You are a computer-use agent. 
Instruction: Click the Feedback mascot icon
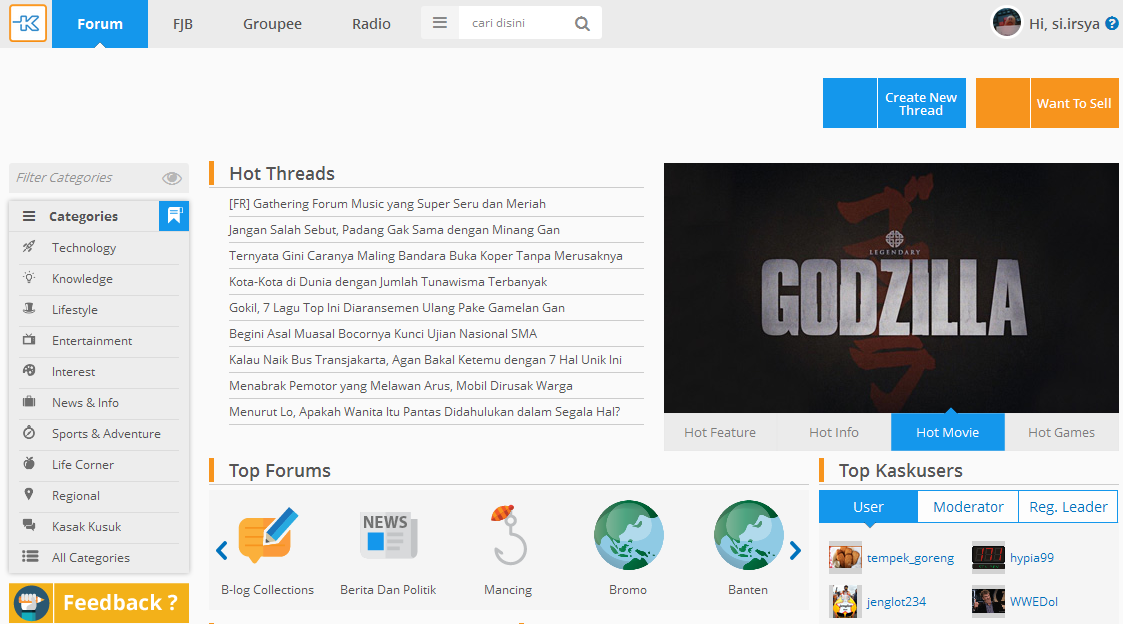click(x=31, y=603)
